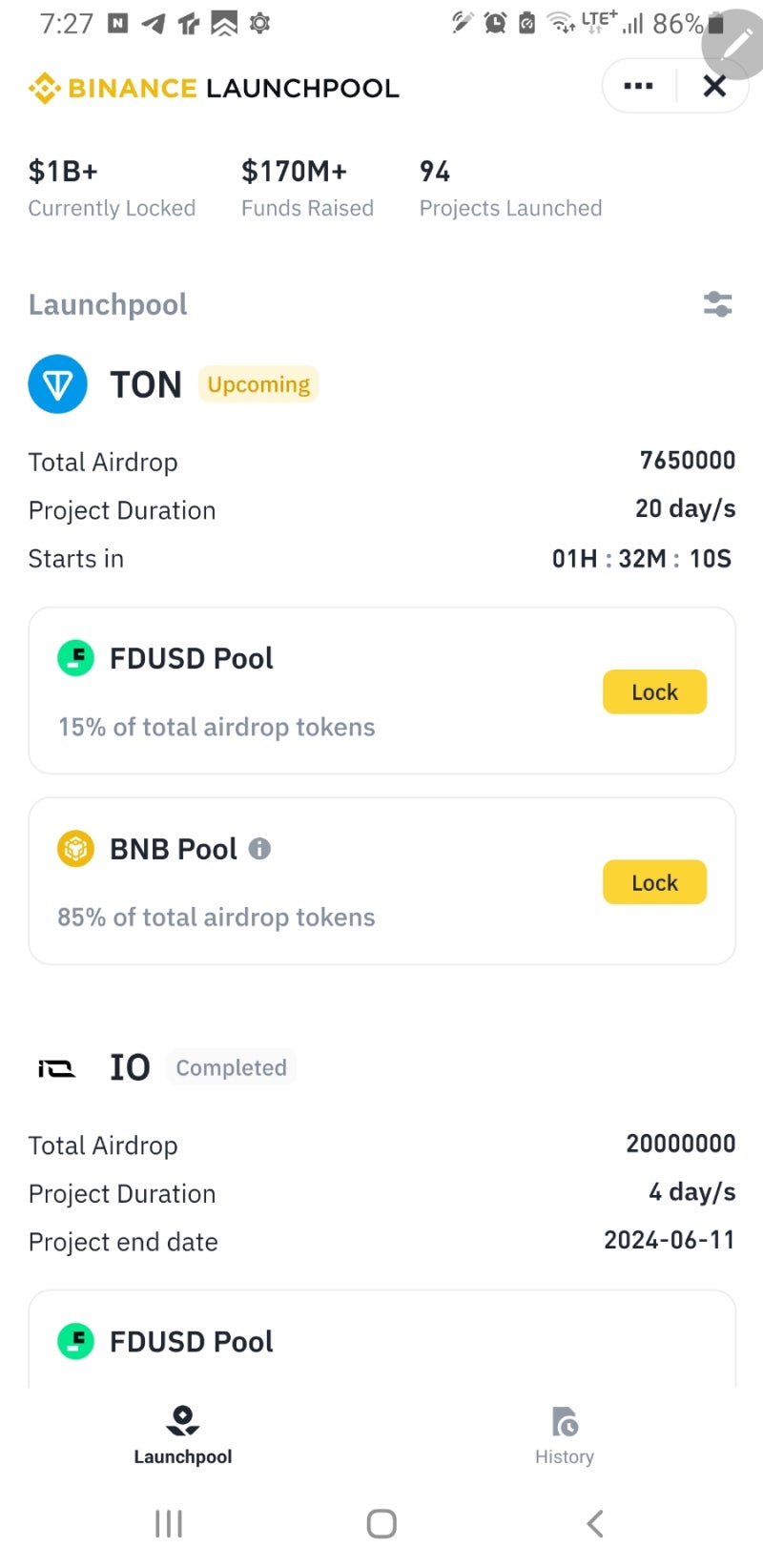763x1568 pixels.
Task: Switch to the History tab
Action: pyautogui.click(x=565, y=1434)
